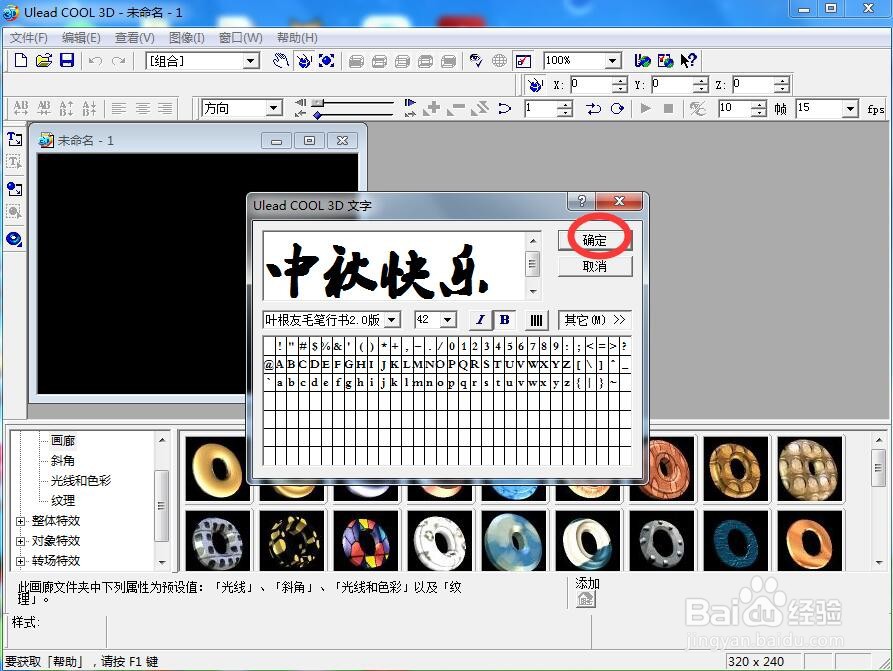Image resolution: width=893 pixels, height=671 pixels.
Task: Select 画廊 in the effects tree
Action: point(63,441)
